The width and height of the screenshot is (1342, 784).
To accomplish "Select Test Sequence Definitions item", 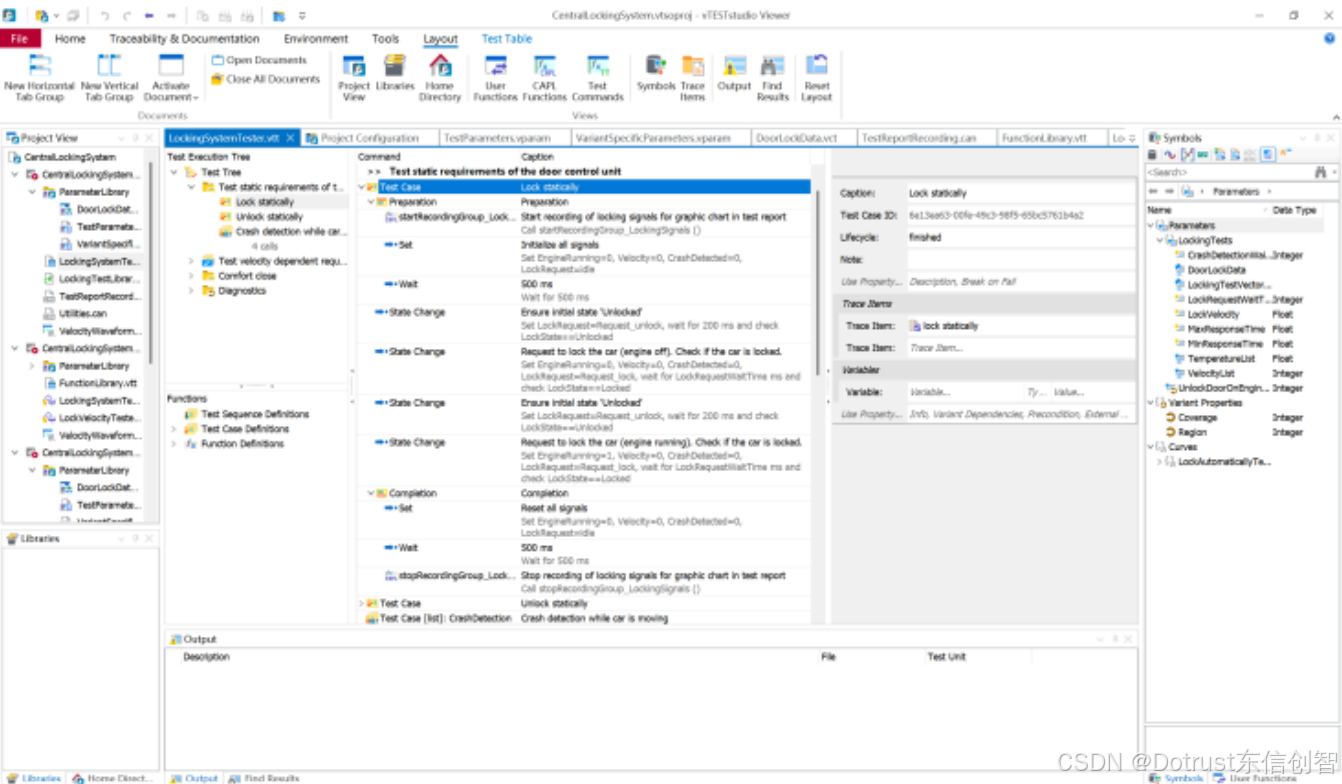I will click(x=255, y=414).
